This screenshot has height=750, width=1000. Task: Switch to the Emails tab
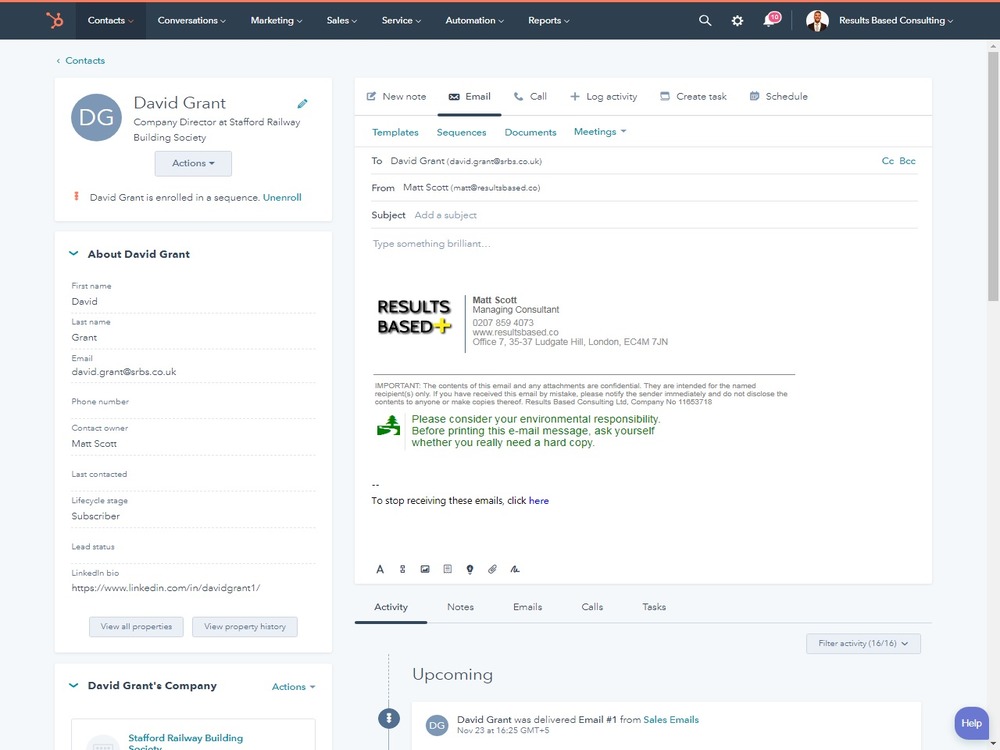[x=527, y=607]
